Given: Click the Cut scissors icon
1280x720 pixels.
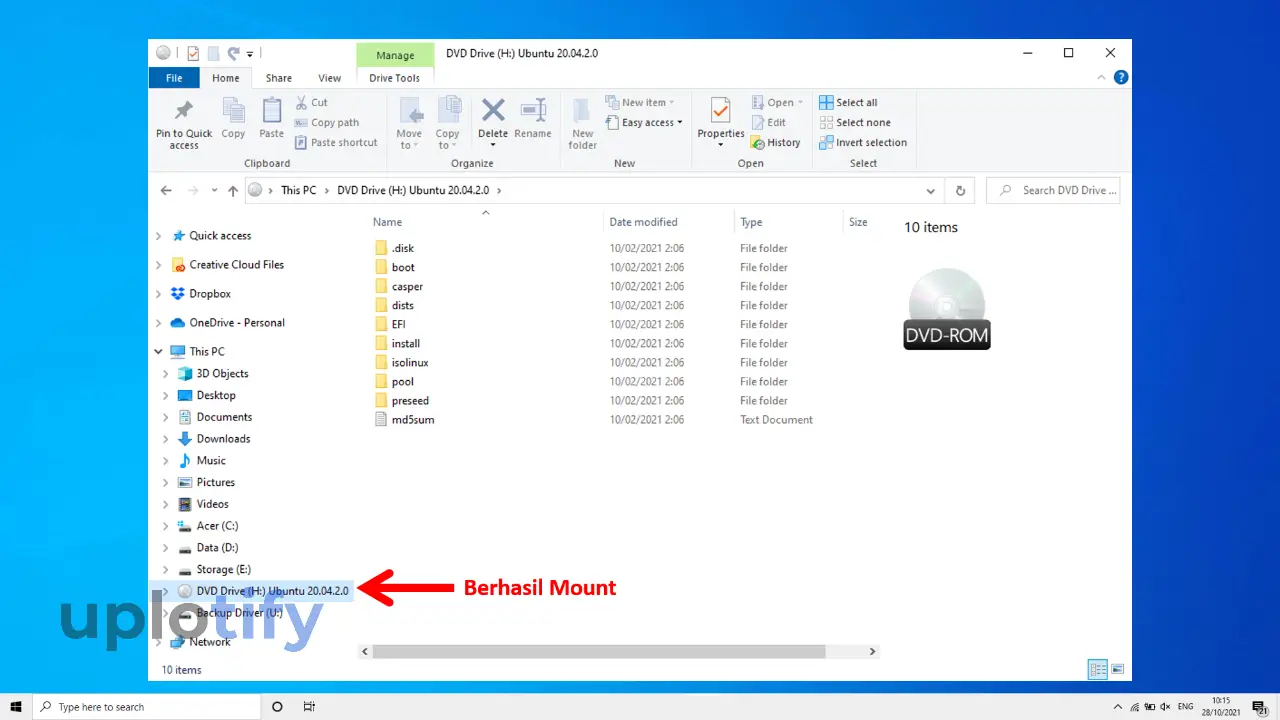Looking at the screenshot, I should pyautogui.click(x=302, y=102).
